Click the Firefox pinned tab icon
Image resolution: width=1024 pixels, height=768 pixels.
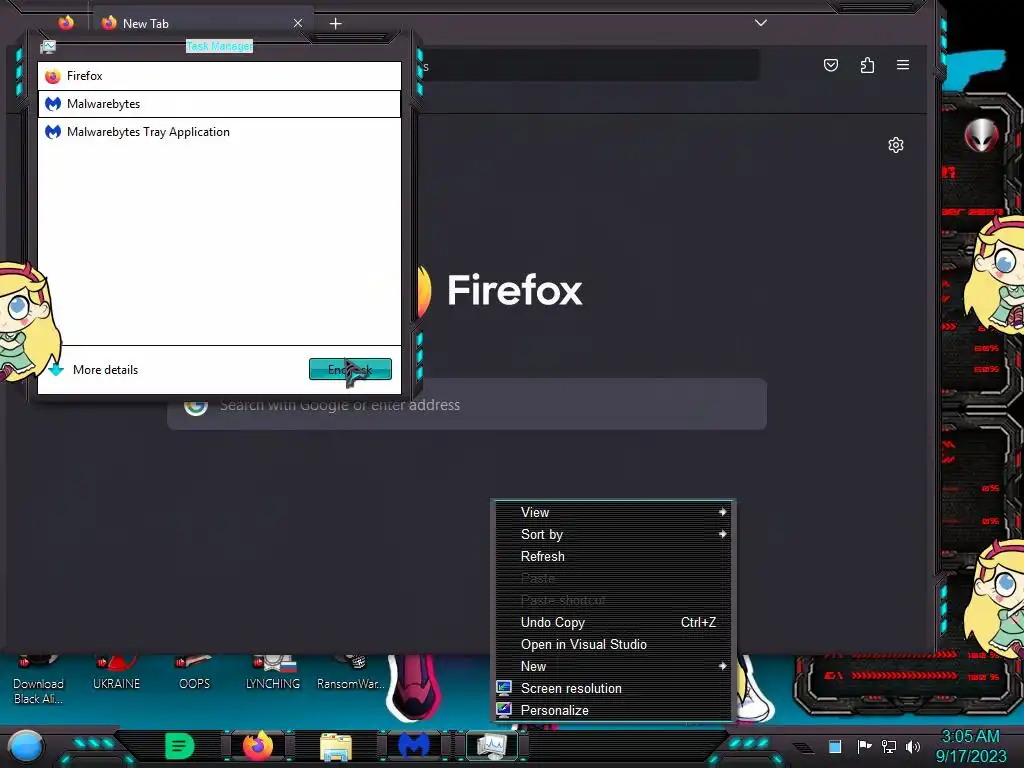point(66,23)
